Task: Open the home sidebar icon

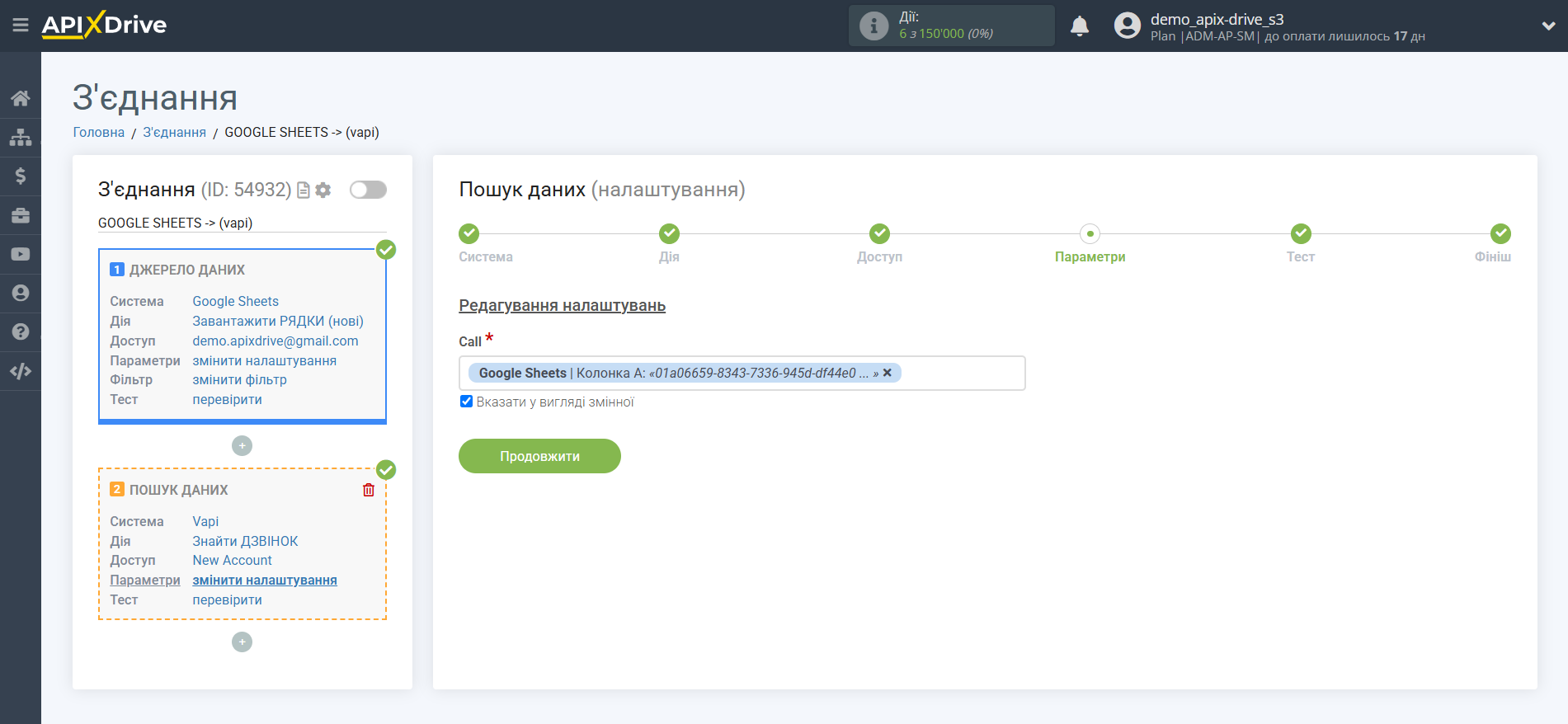Action: [x=21, y=99]
